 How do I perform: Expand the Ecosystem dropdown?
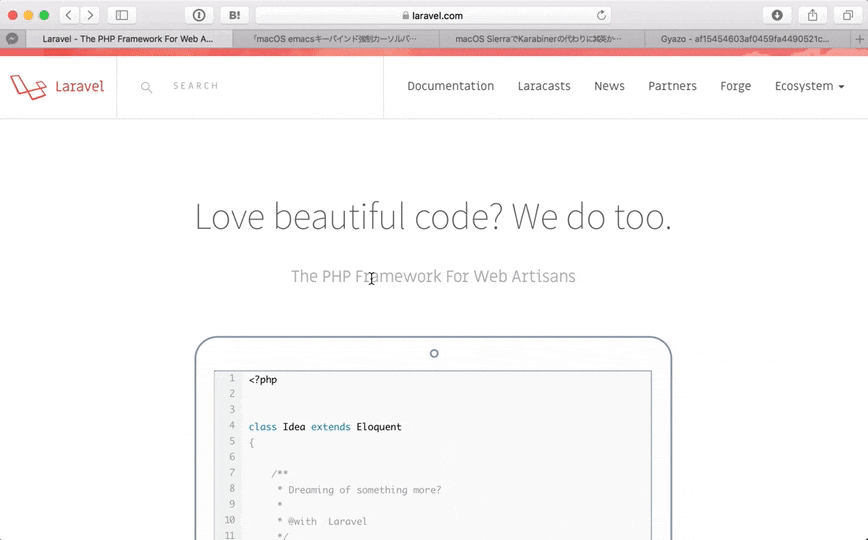point(809,86)
